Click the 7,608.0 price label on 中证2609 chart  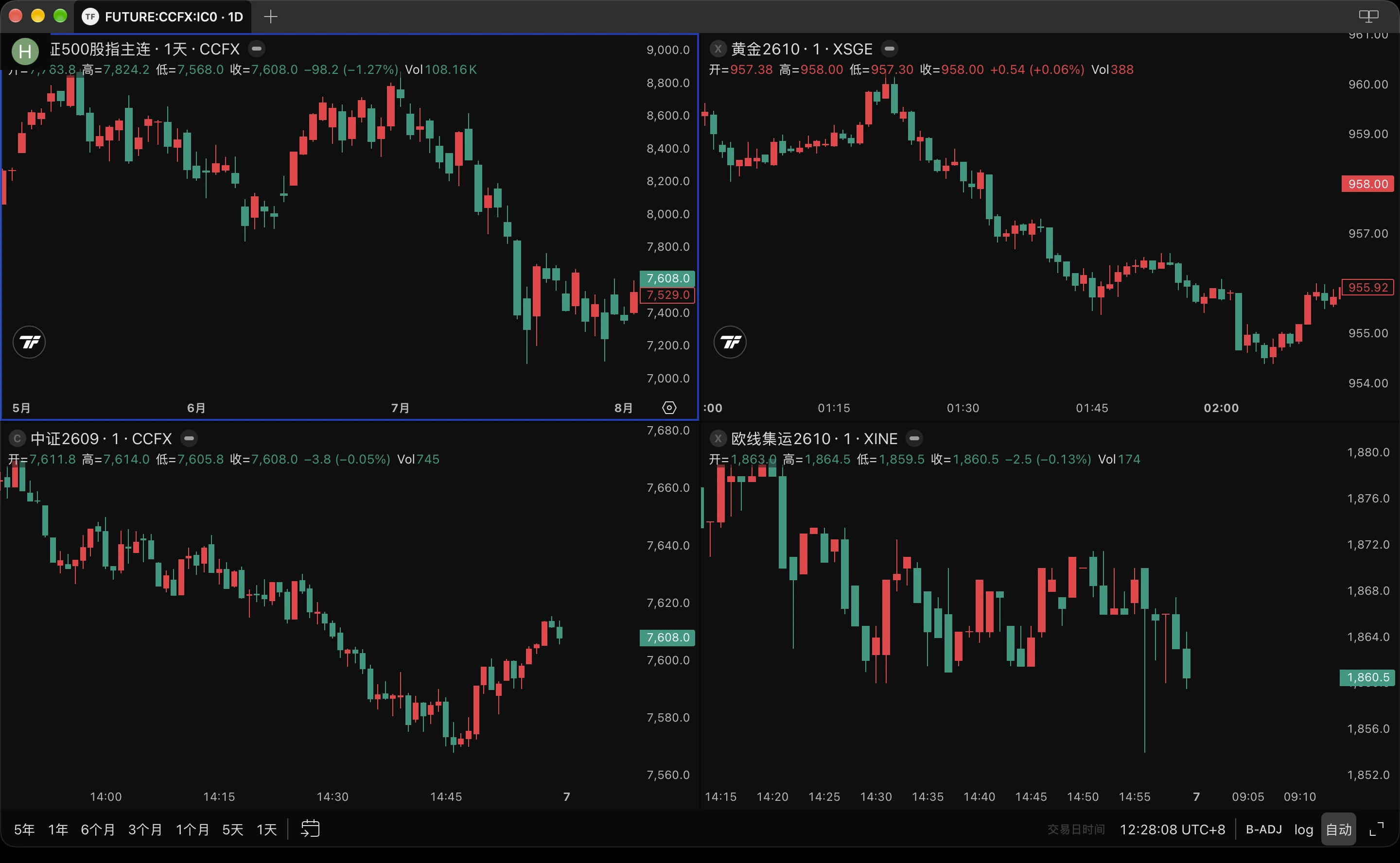pyautogui.click(x=667, y=638)
